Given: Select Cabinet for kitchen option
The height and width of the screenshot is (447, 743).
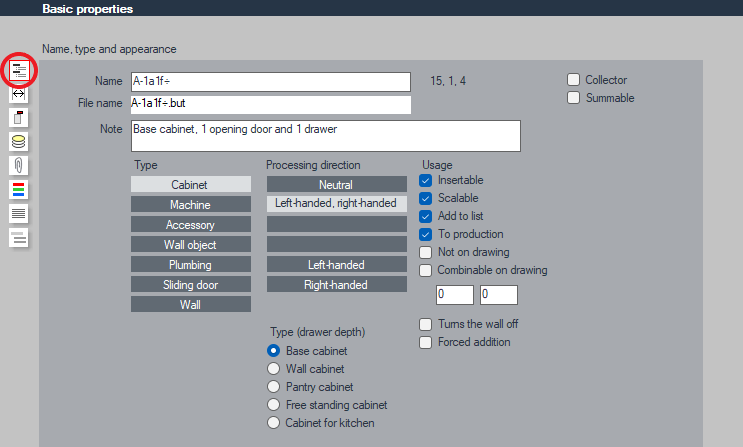Looking at the screenshot, I should click(x=273, y=423).
